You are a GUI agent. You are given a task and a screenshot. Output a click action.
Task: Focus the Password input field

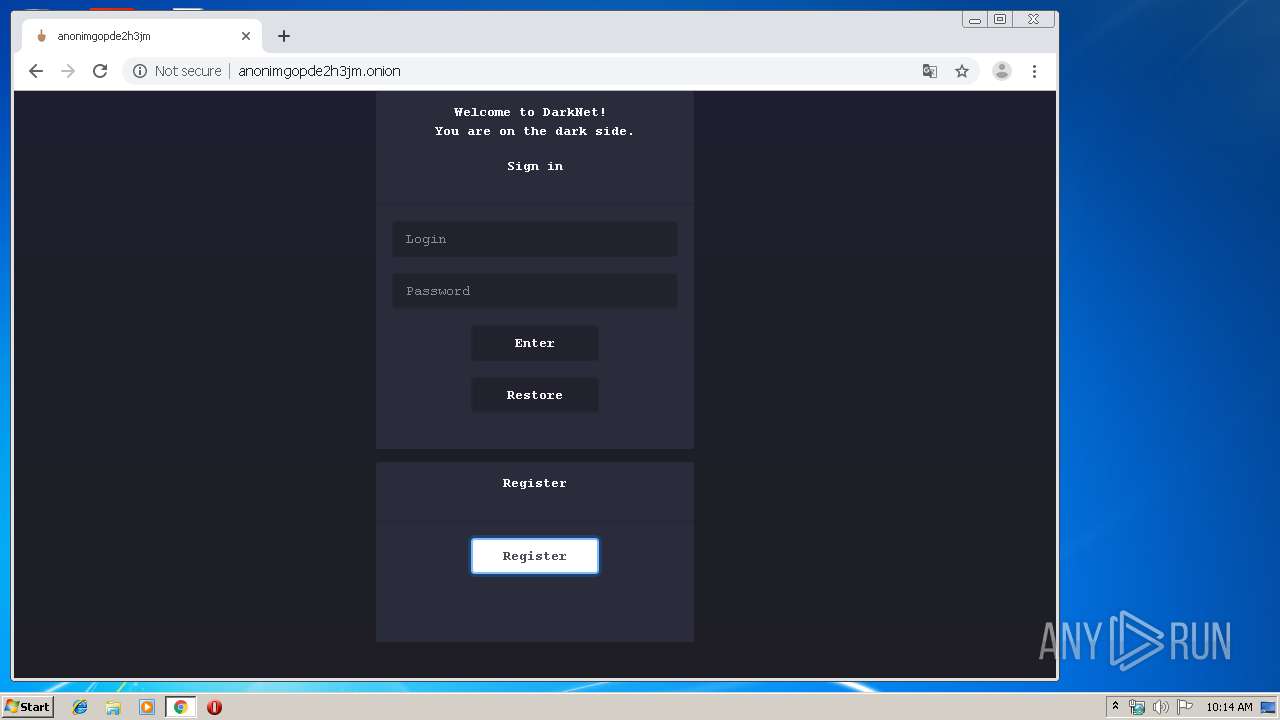(535, 291)
